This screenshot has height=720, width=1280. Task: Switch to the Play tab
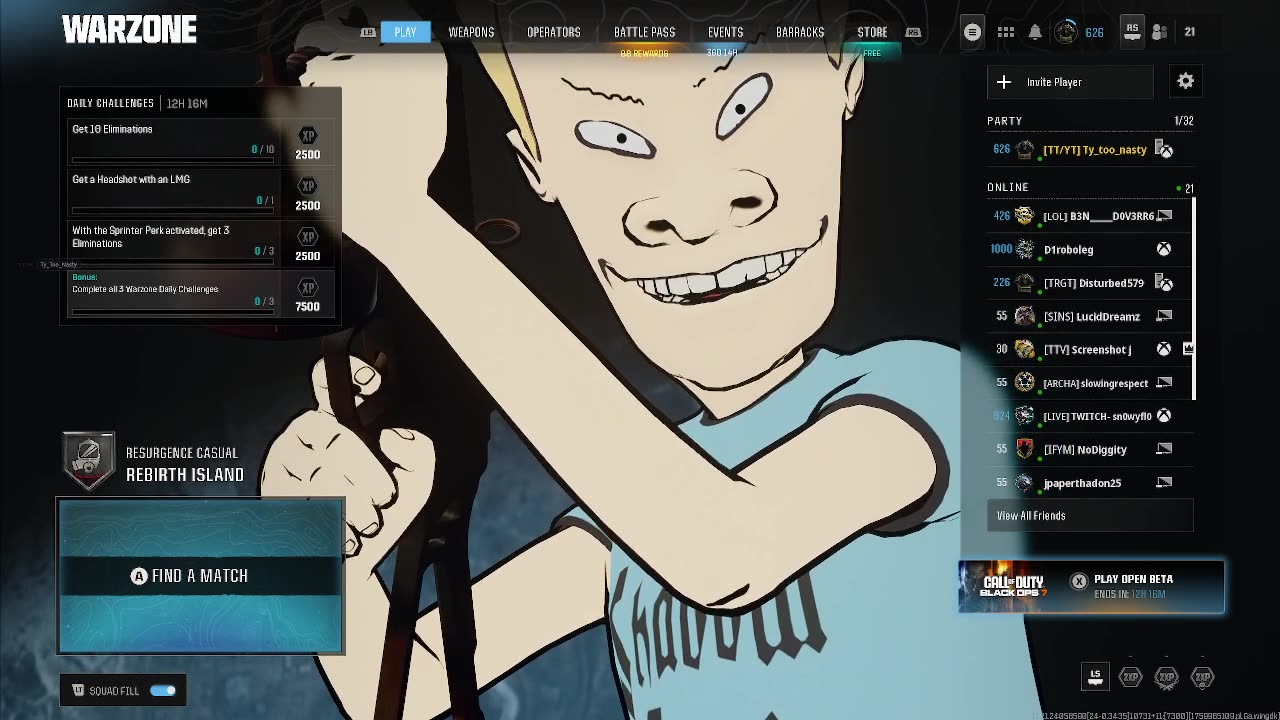pyautogui.click(x=405, y=32)
